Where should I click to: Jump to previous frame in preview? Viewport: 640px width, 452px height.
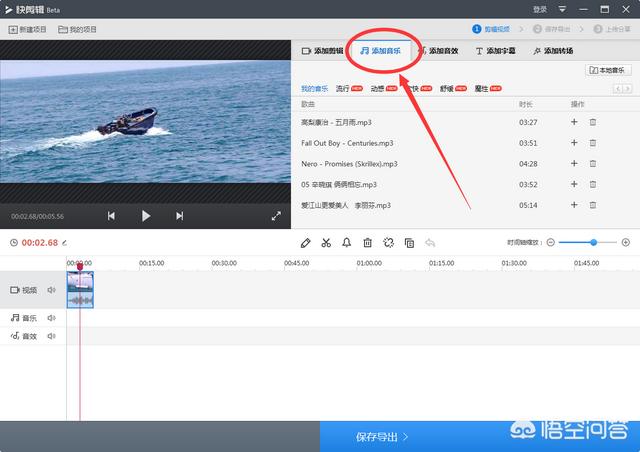click(x=111, y=216)
